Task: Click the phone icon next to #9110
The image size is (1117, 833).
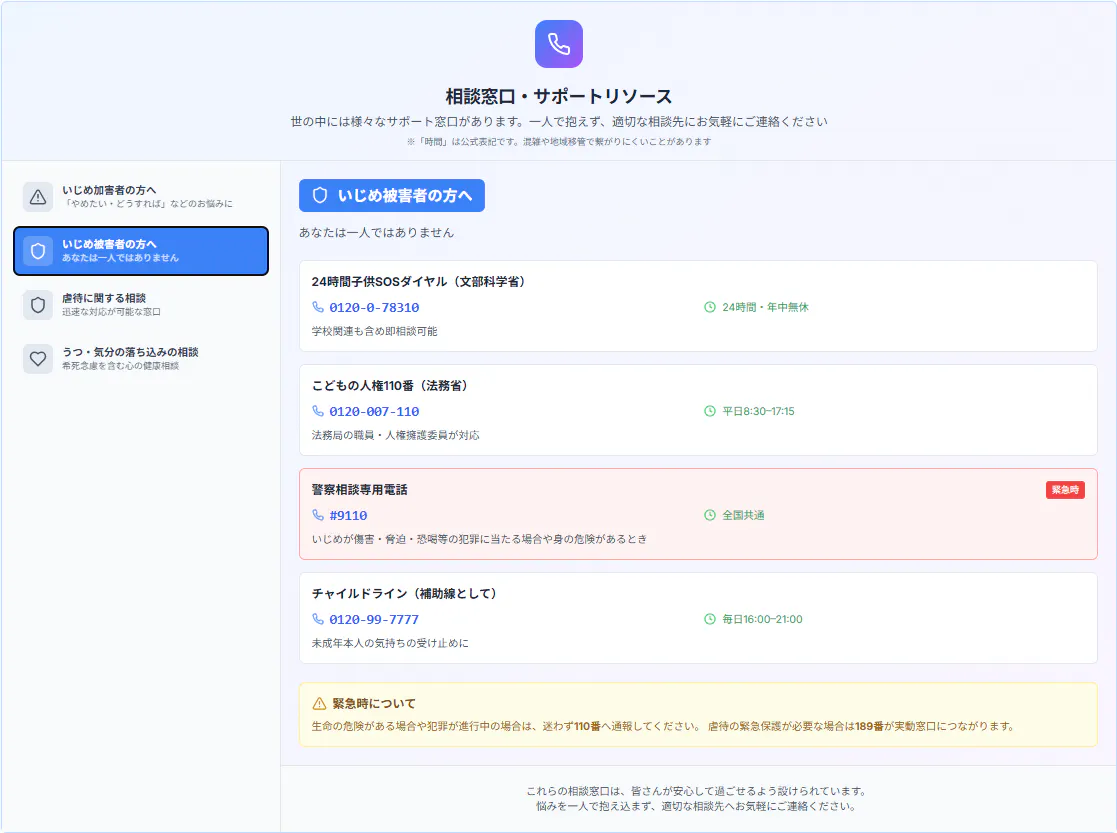Action: click(318, 516)
